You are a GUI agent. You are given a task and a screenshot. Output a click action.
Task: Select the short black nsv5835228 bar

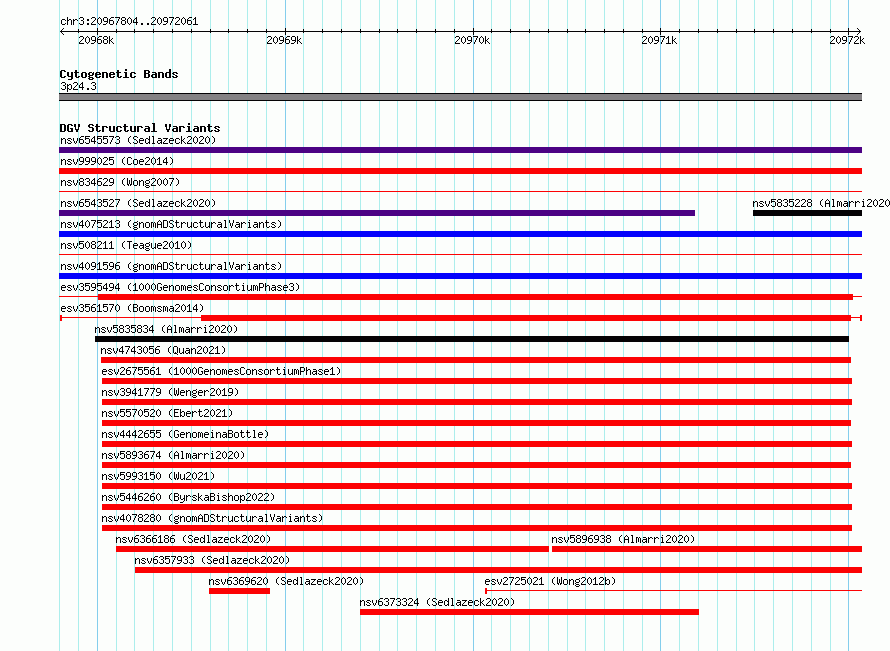(x=807, y=213)
